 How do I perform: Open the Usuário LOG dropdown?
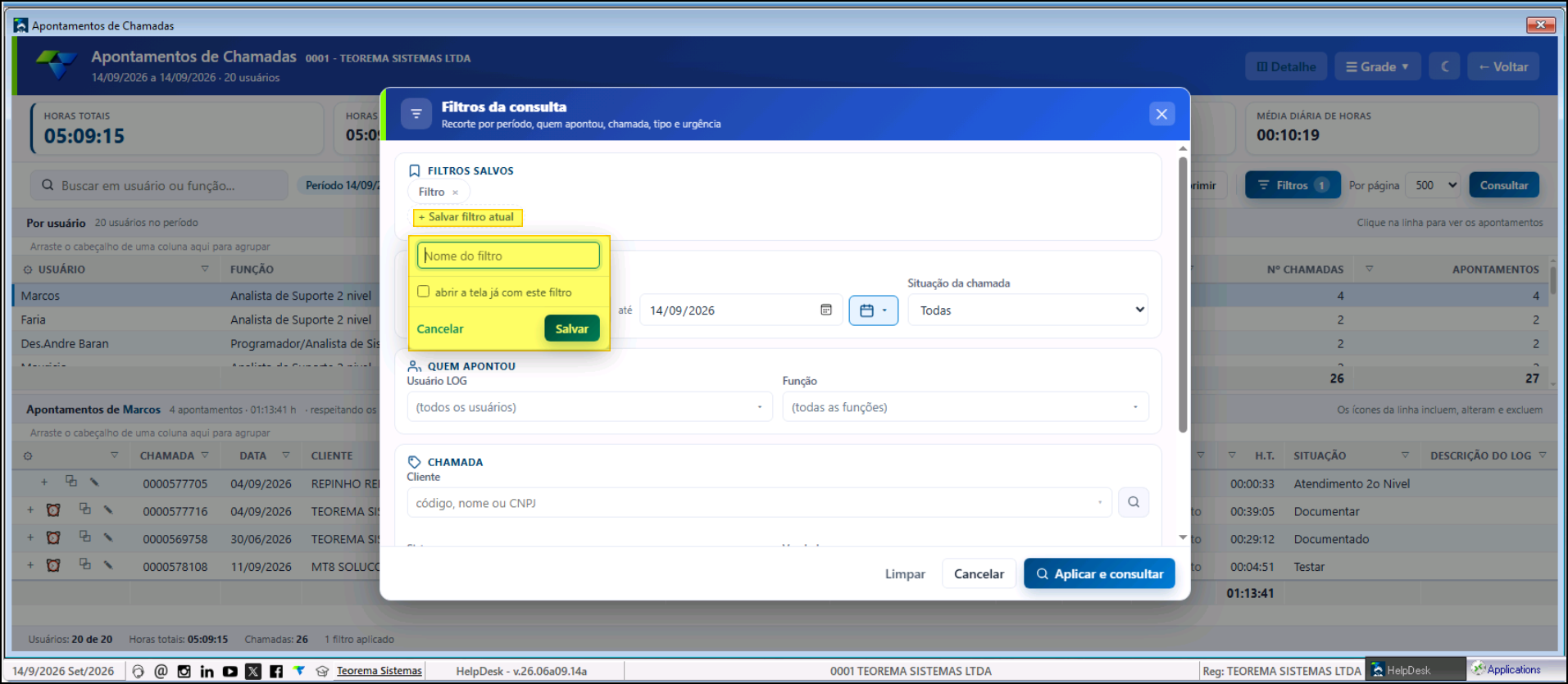pyautogui.click(x=589, y=407)
